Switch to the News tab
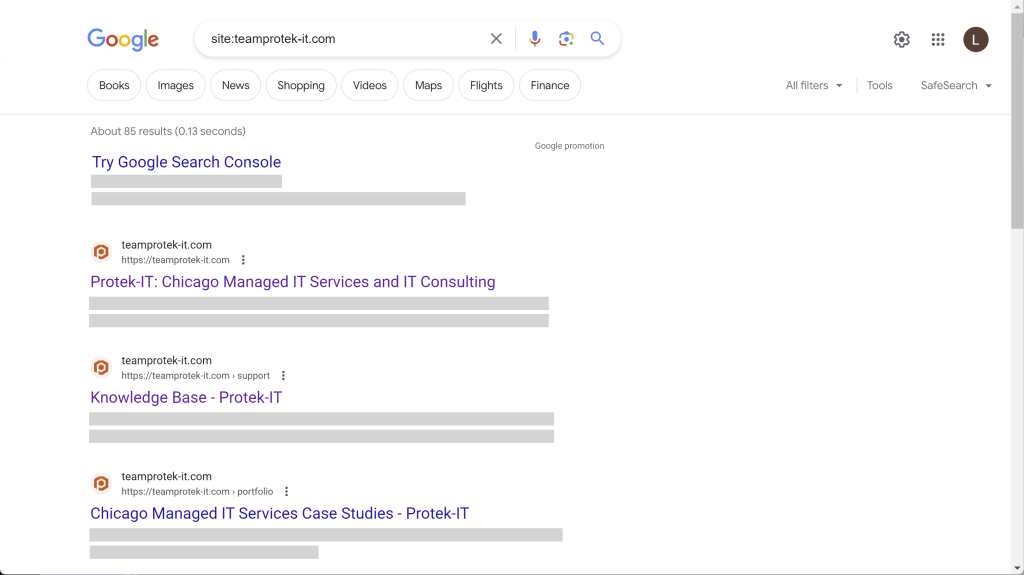 coord(235,86)
